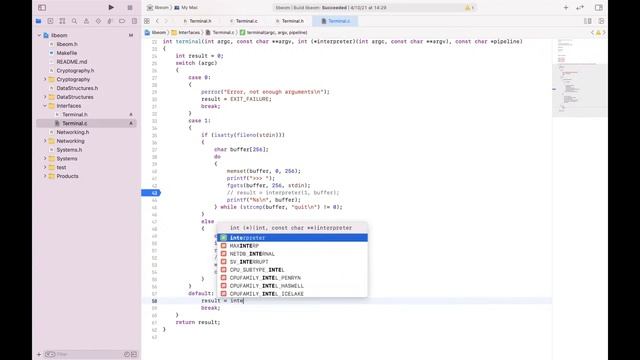Click the issue warning icon in jump bar
640x360 pixels.
tap(598, 32)
